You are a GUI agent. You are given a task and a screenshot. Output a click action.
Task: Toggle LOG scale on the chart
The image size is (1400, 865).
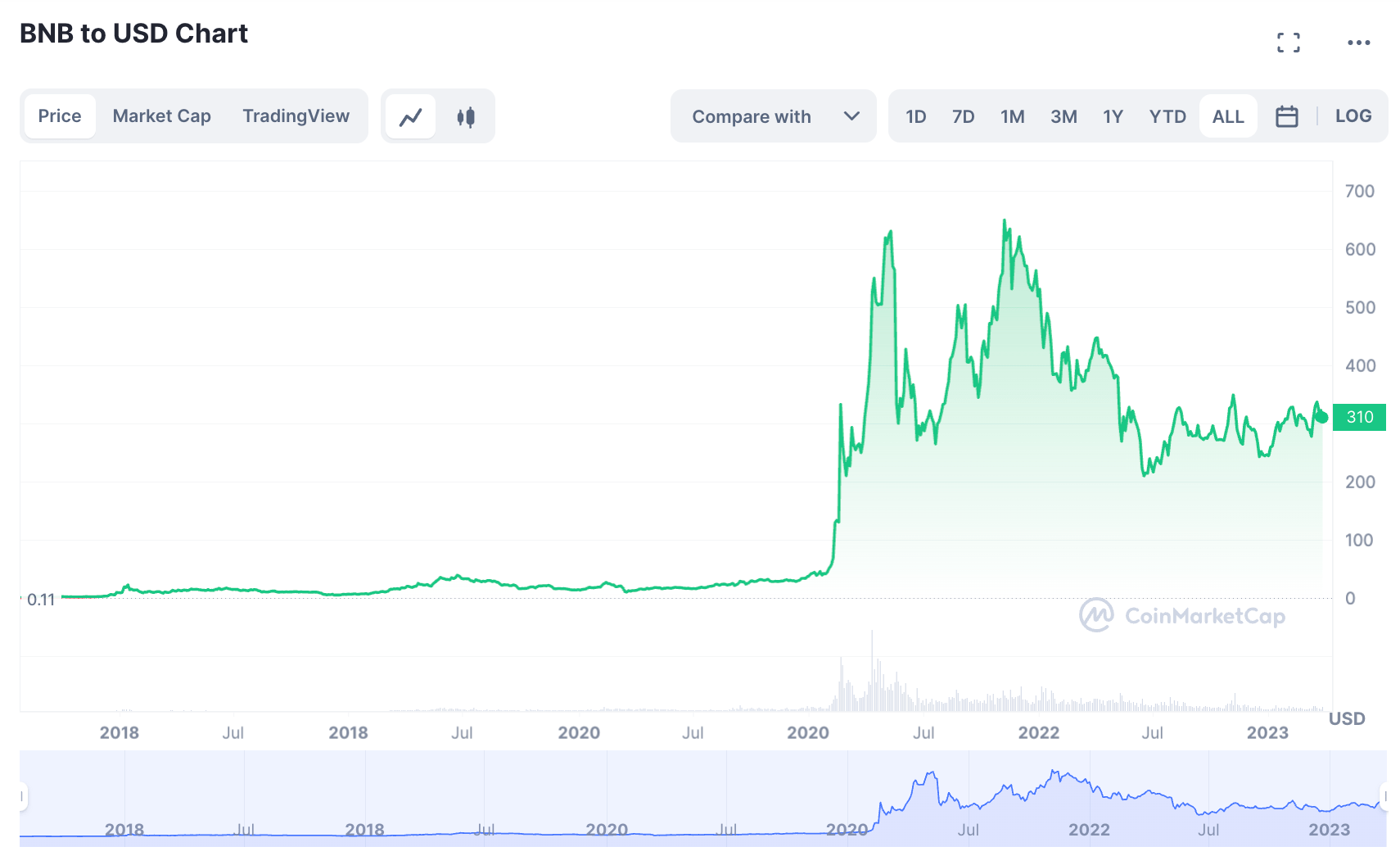[1353, 116]
